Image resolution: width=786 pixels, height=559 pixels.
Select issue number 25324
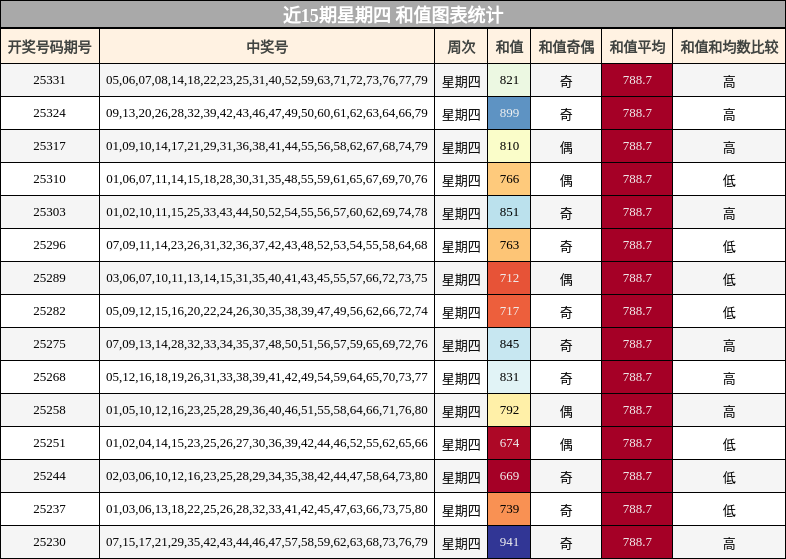click(x=50, y=113)
